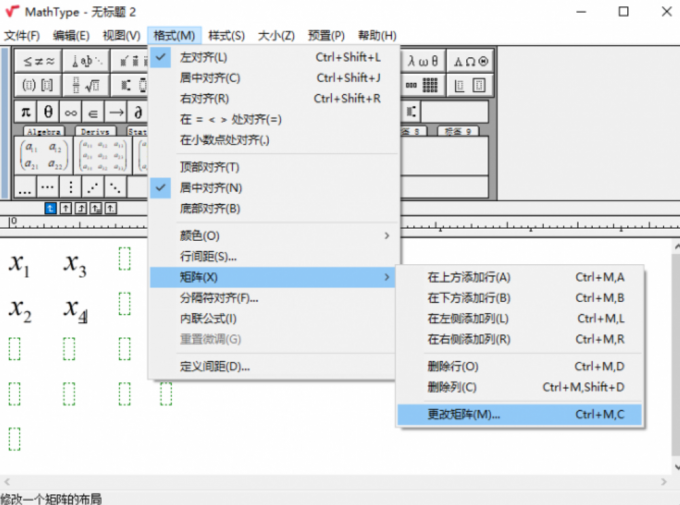This screenshot has width=680, height=505.
Task: Choose align at = 处对齐(=) option
Action: click(x=272, y=119)
